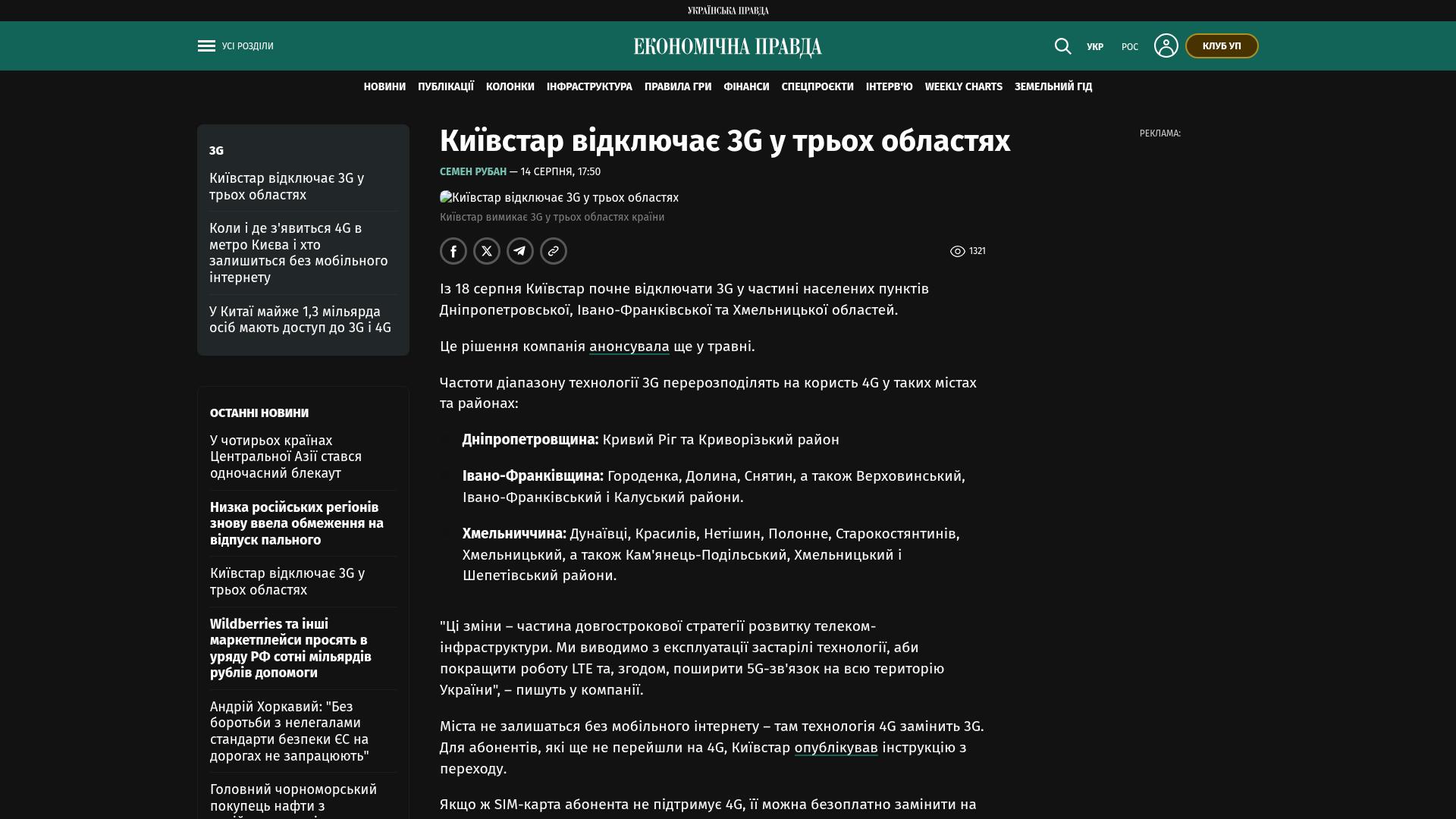
Task: Open the user profile icon
Action: (x=1166, y=45)
